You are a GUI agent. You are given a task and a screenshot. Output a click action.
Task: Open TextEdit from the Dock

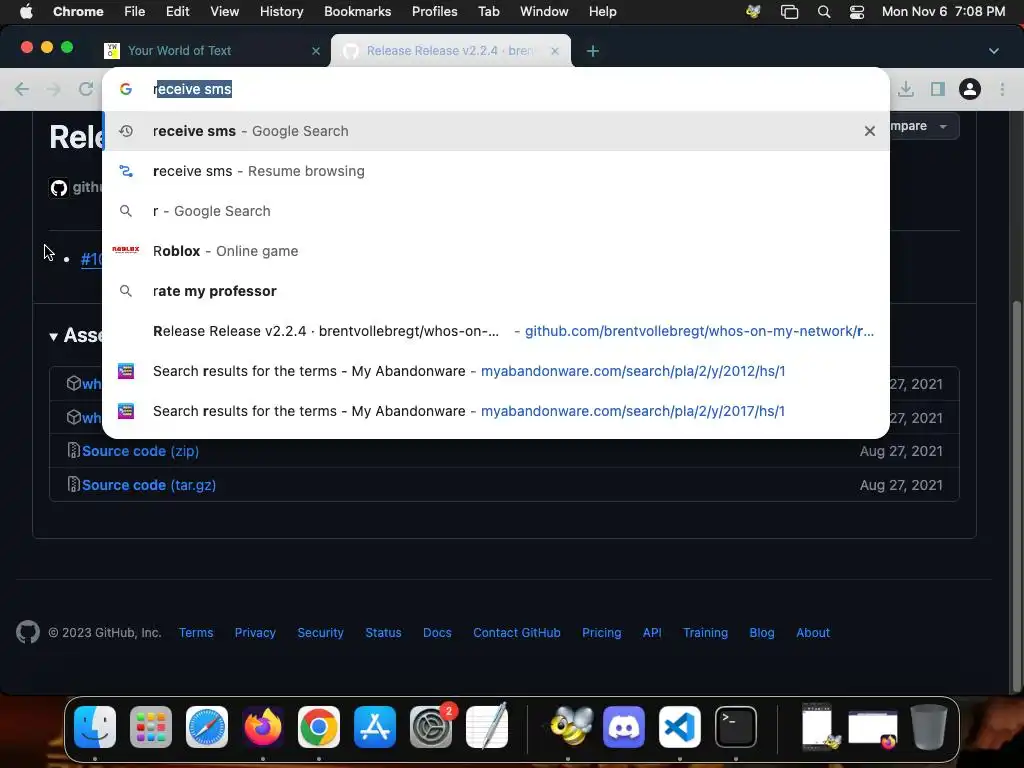click(487, 727)
